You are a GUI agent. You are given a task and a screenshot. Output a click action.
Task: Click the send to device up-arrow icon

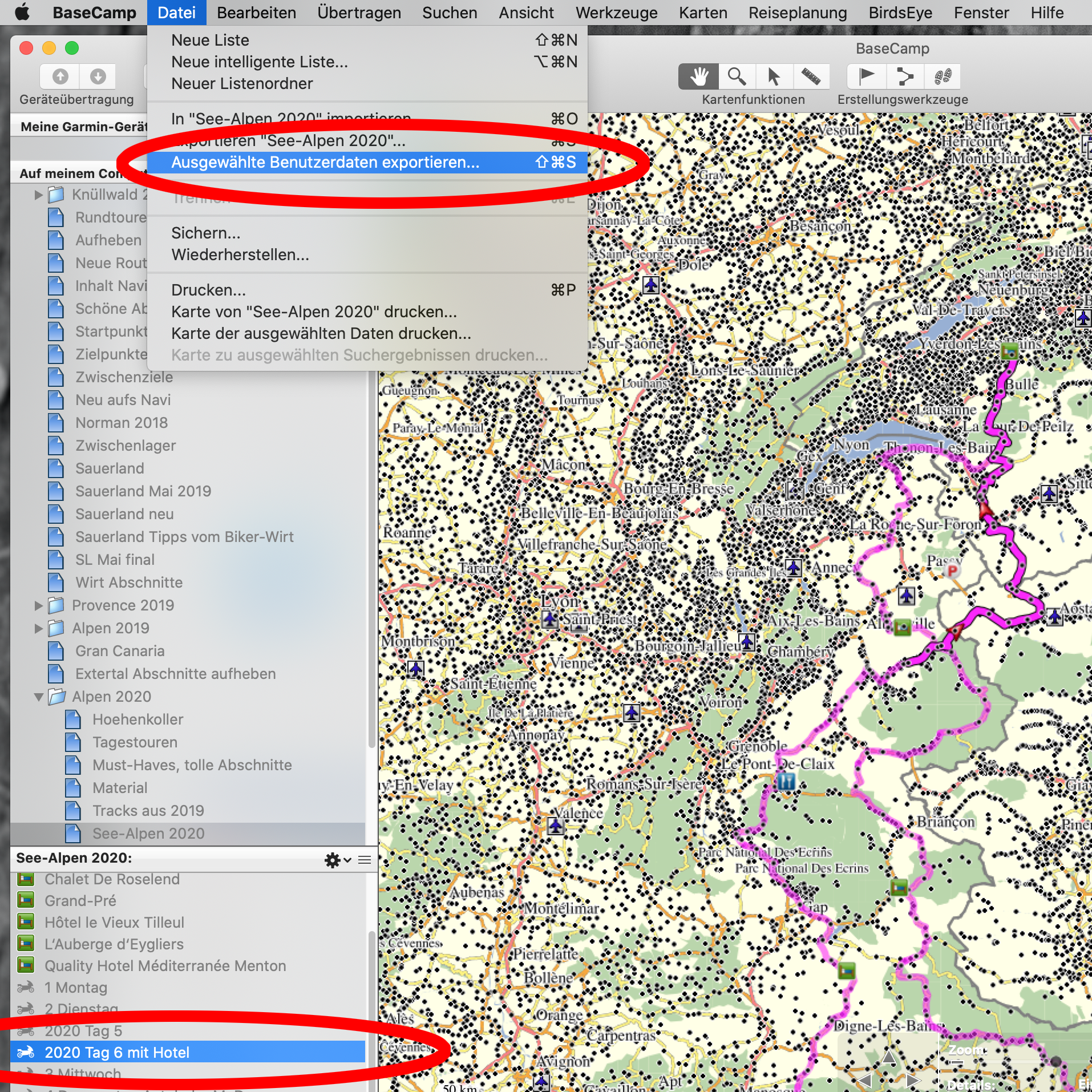click(x=60, y=76)
